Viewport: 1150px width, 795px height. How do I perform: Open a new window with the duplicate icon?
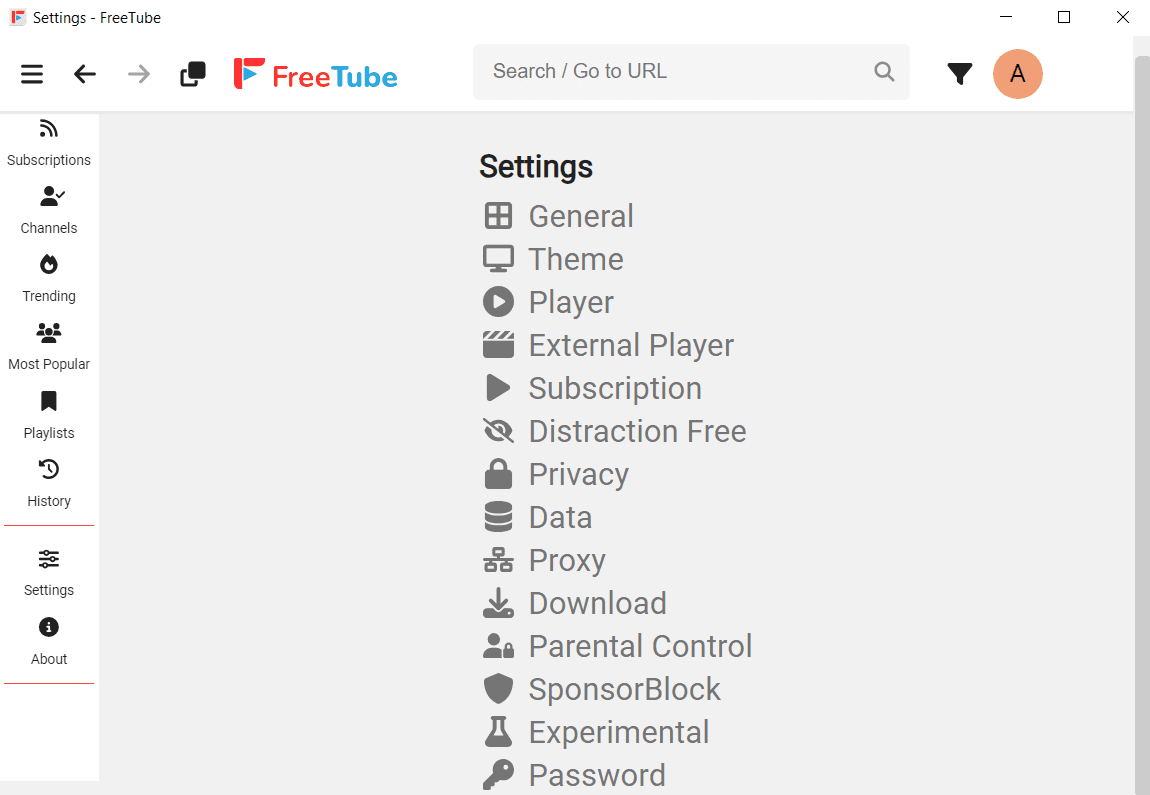click(x=192, y=74)
